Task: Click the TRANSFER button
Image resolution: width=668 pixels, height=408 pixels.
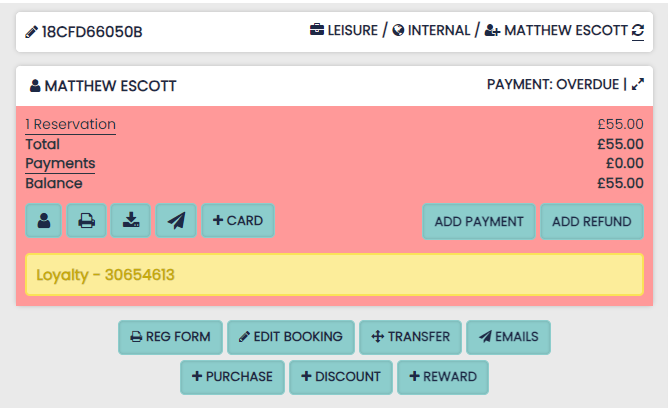Action: (x=411, y=337)
